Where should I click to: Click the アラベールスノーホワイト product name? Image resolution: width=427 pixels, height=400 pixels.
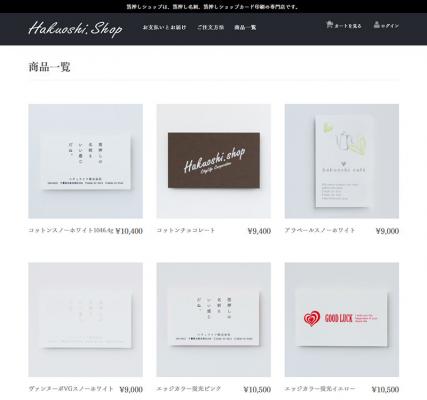(320, 230)
